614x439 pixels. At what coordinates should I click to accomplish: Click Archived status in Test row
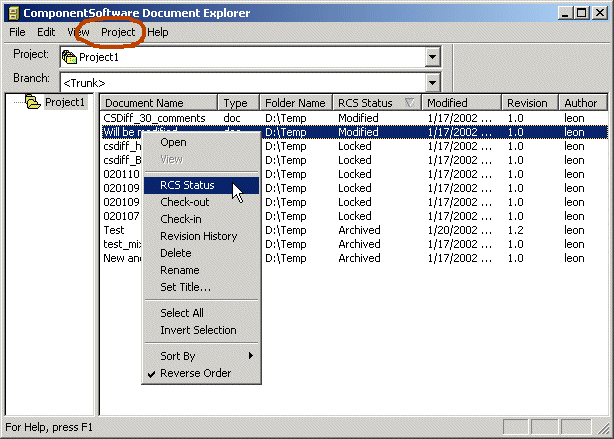[359, 230]
